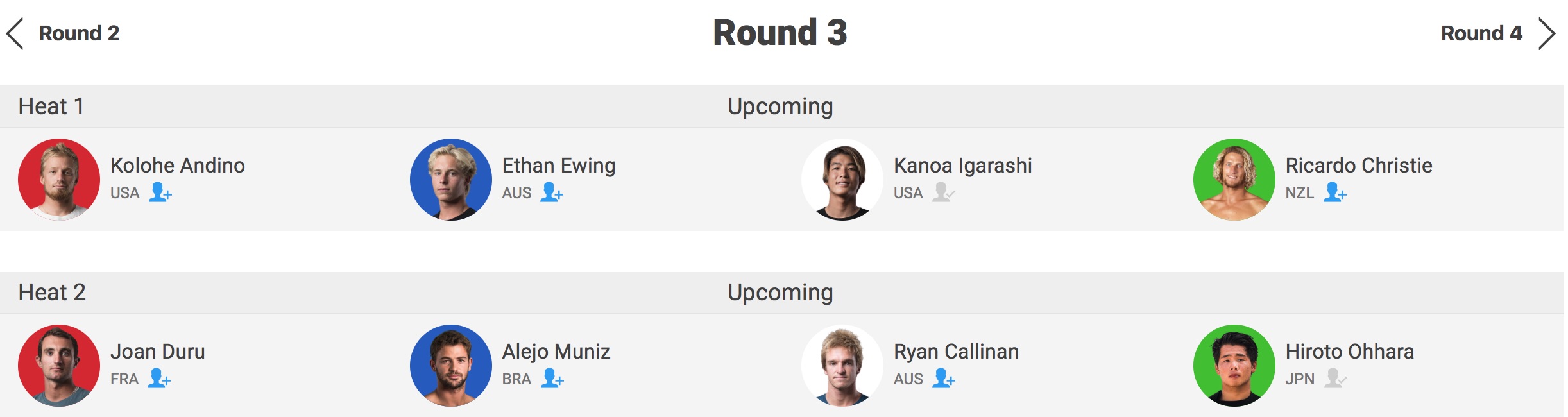Select the Ethan Ewing name link
This screenshot has width=1568, height=417.
(x=558, y=166)
